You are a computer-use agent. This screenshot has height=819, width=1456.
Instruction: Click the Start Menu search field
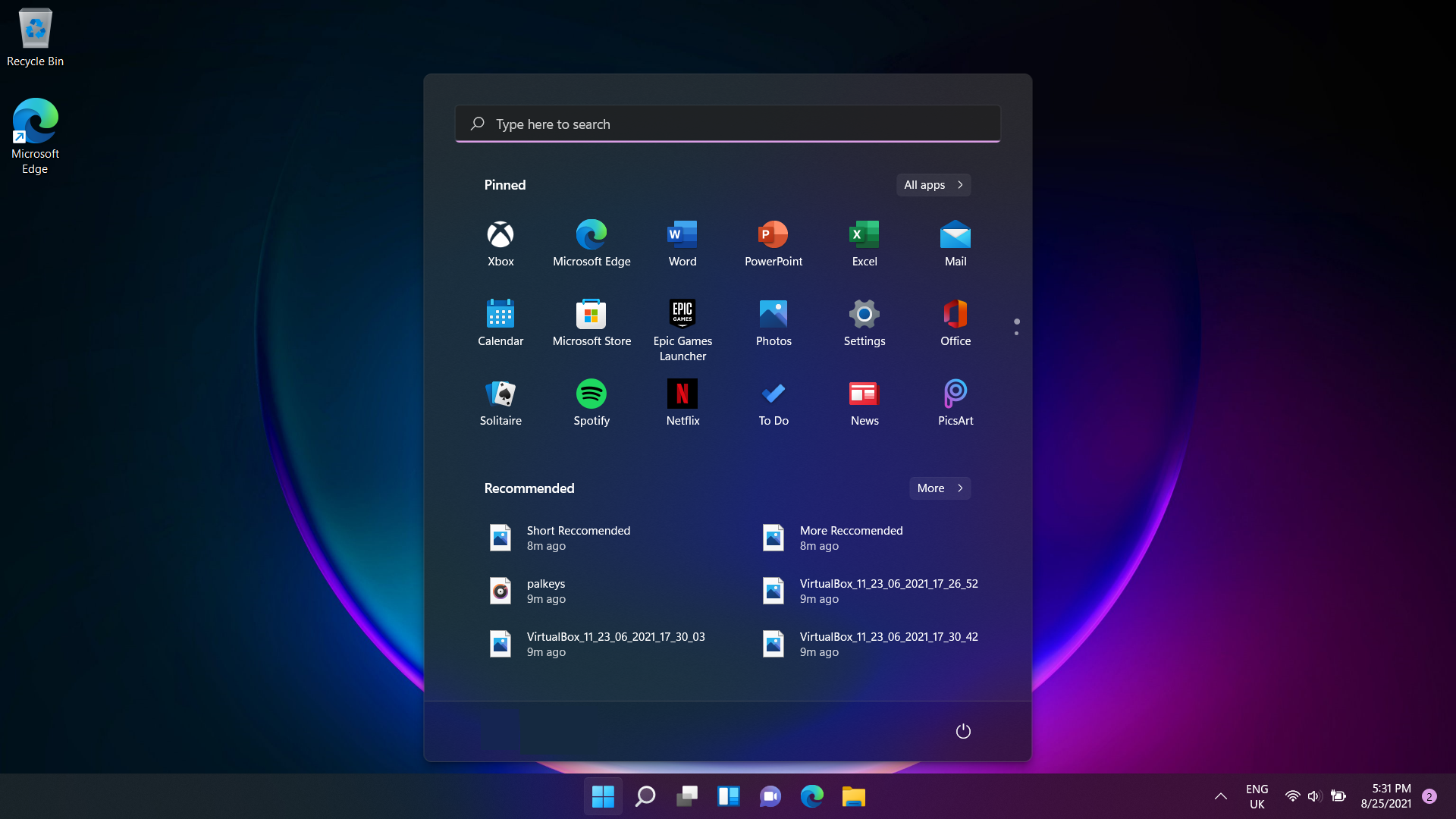click(728, 123)
